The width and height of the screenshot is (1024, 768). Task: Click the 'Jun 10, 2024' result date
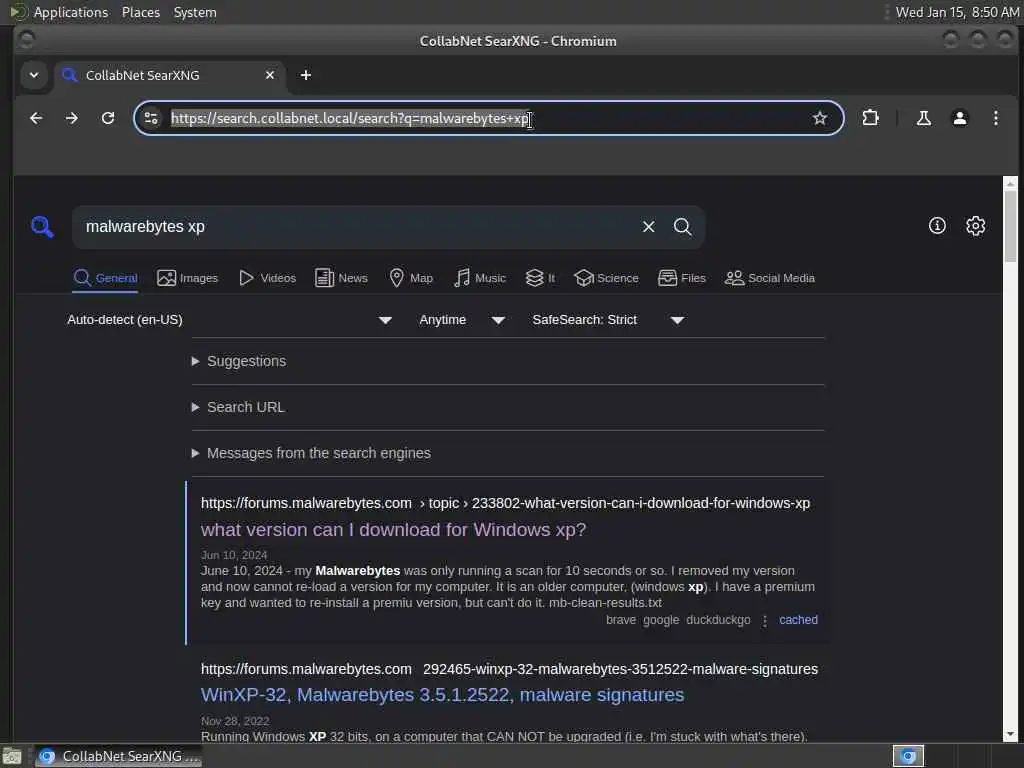234,555
